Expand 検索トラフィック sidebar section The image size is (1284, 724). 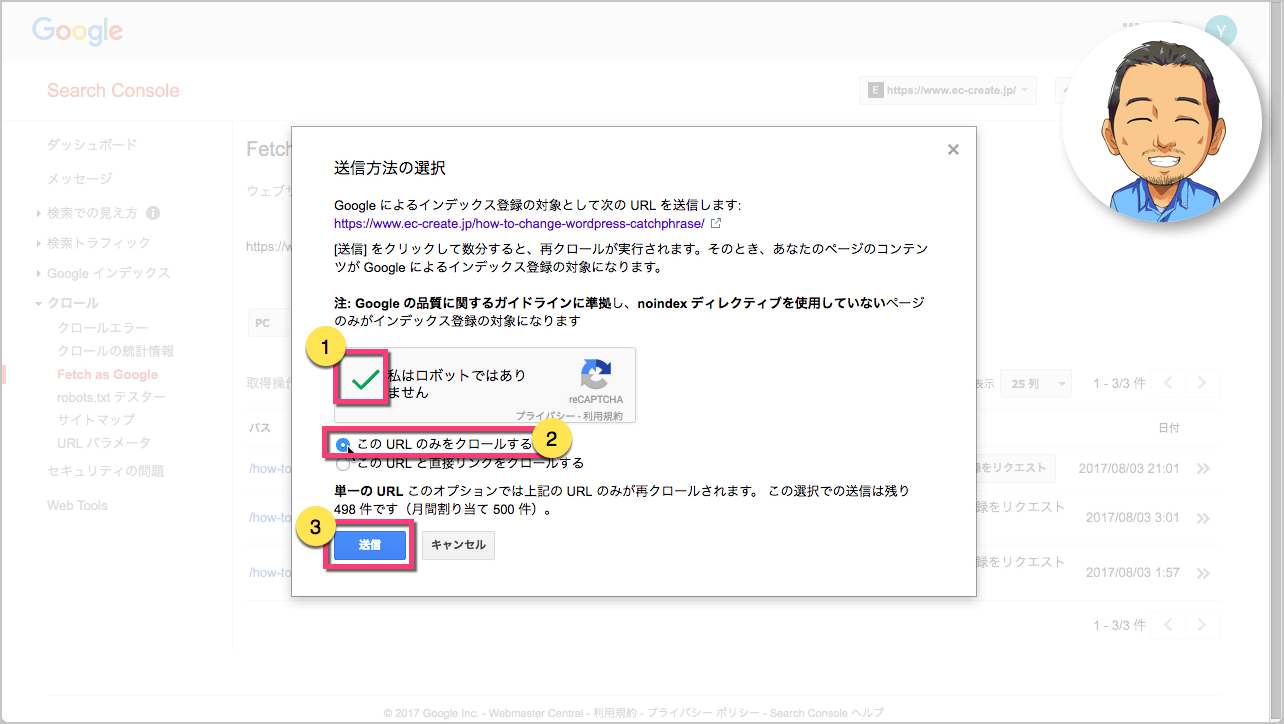(x=93, y=243)
